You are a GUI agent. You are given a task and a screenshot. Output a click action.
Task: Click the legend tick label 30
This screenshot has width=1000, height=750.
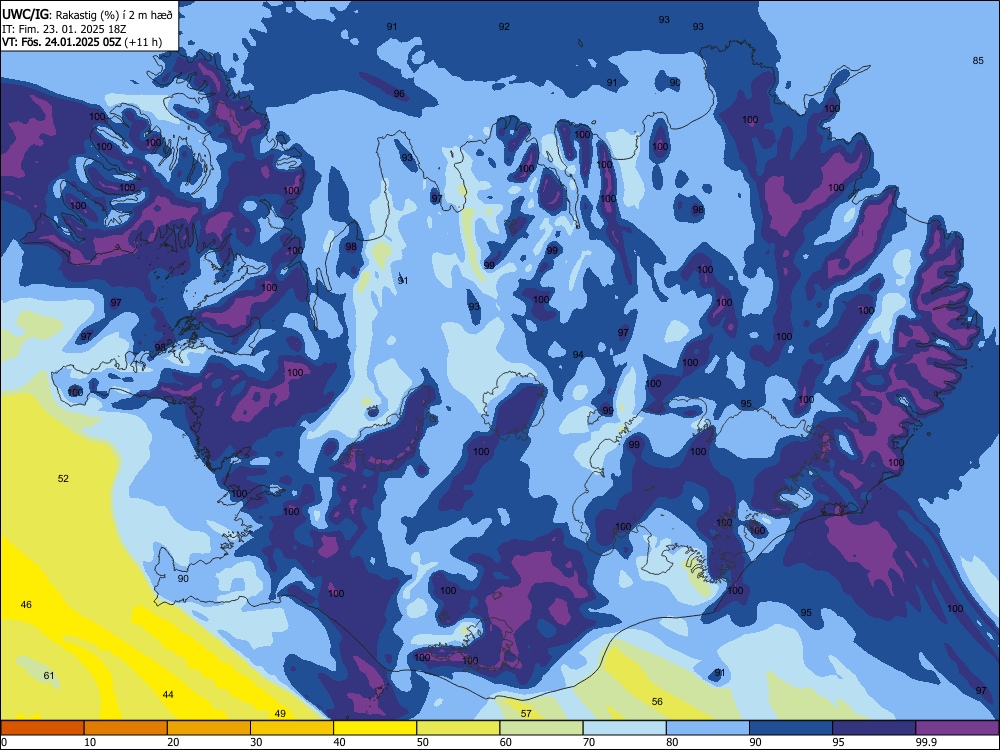(256, 742)
